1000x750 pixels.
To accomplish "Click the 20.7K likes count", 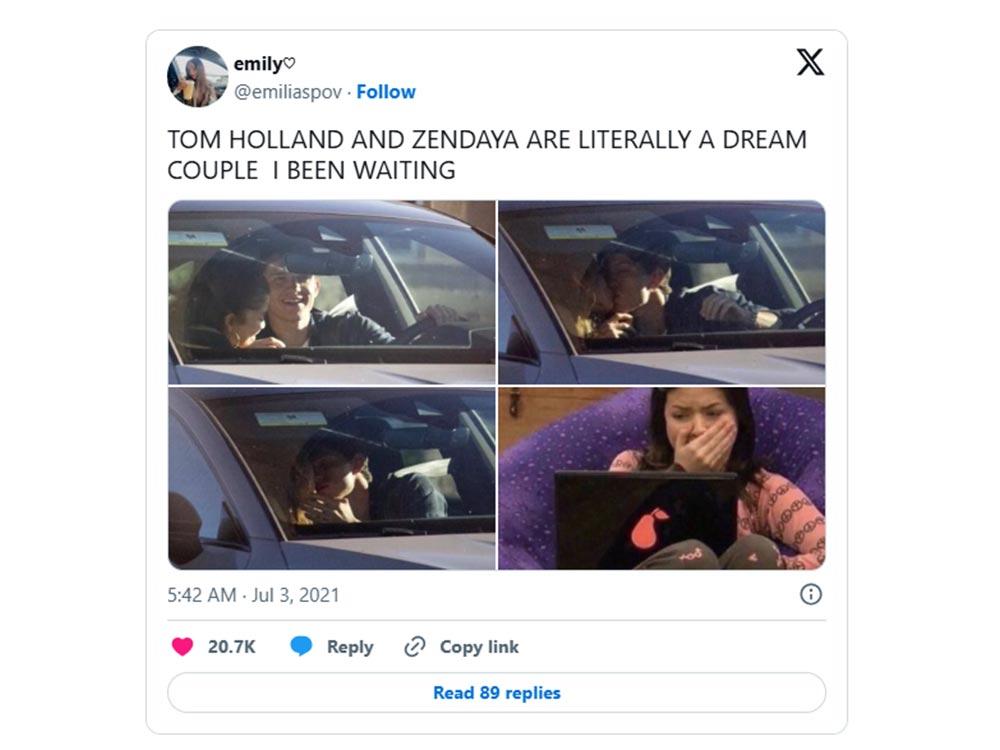I will pos(232,647).
